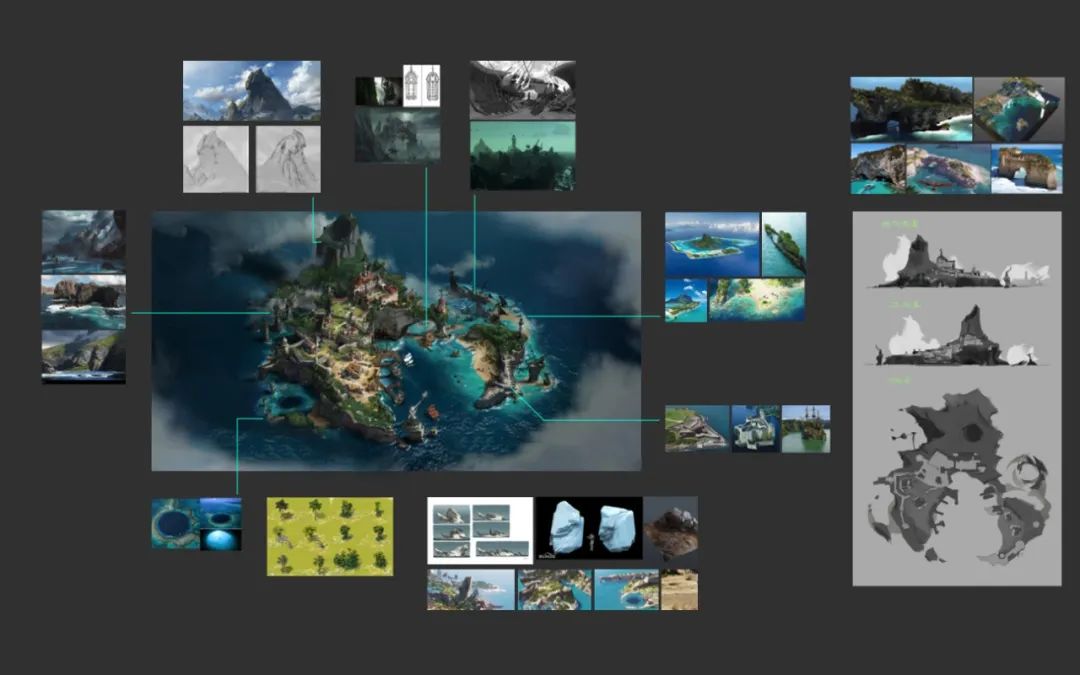Open the misty green castle concept image
This screenshot has height=675, width=1080.
(397, 135)
